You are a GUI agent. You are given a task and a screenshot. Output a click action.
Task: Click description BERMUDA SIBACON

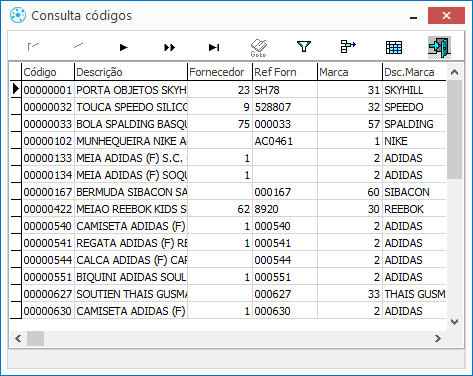pos(131,192)
